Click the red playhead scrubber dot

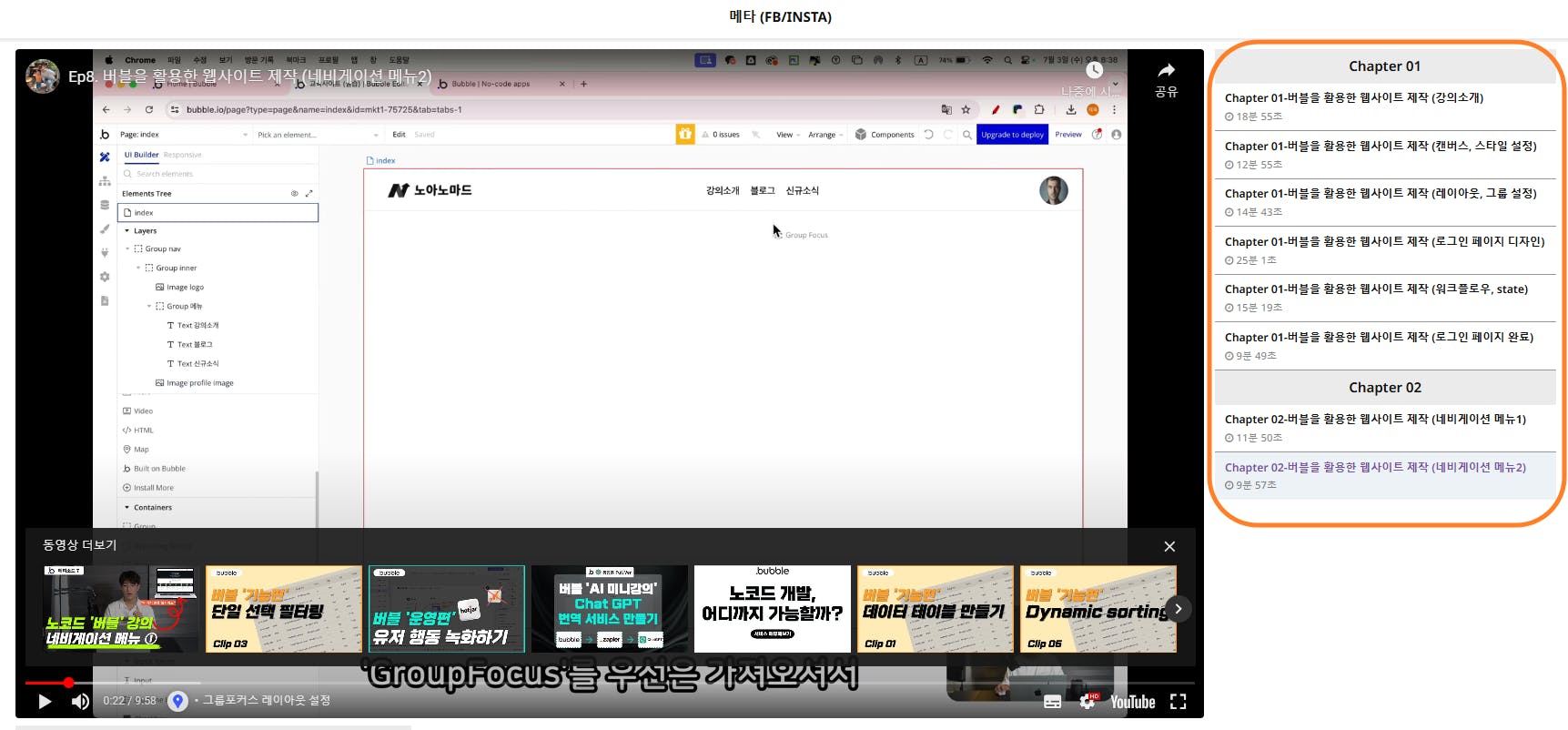[68, 683]
